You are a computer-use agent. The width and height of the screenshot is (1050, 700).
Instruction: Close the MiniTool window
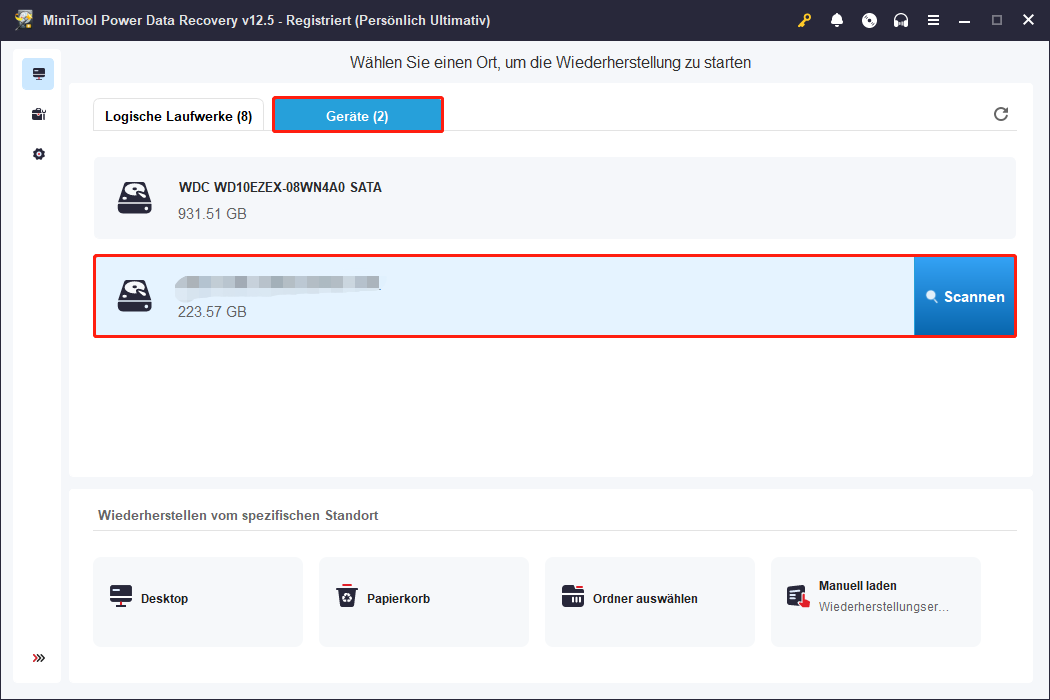[1029, 20]
